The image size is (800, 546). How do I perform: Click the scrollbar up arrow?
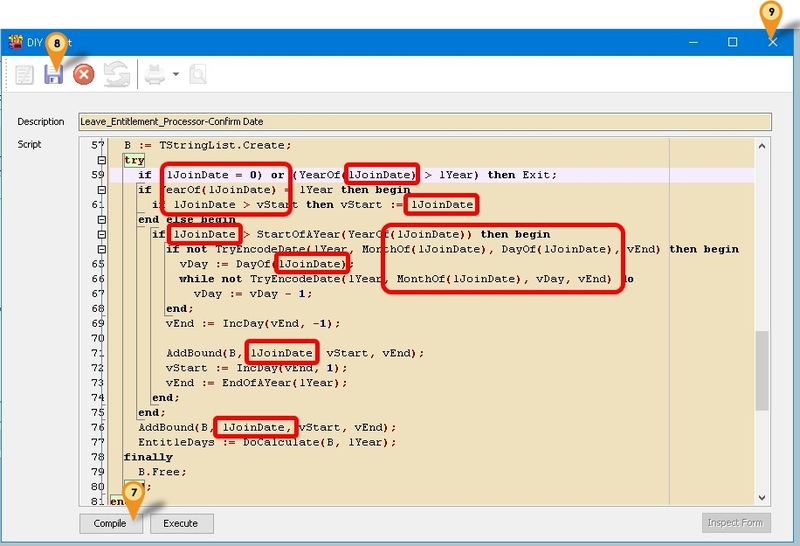[764, 147]
